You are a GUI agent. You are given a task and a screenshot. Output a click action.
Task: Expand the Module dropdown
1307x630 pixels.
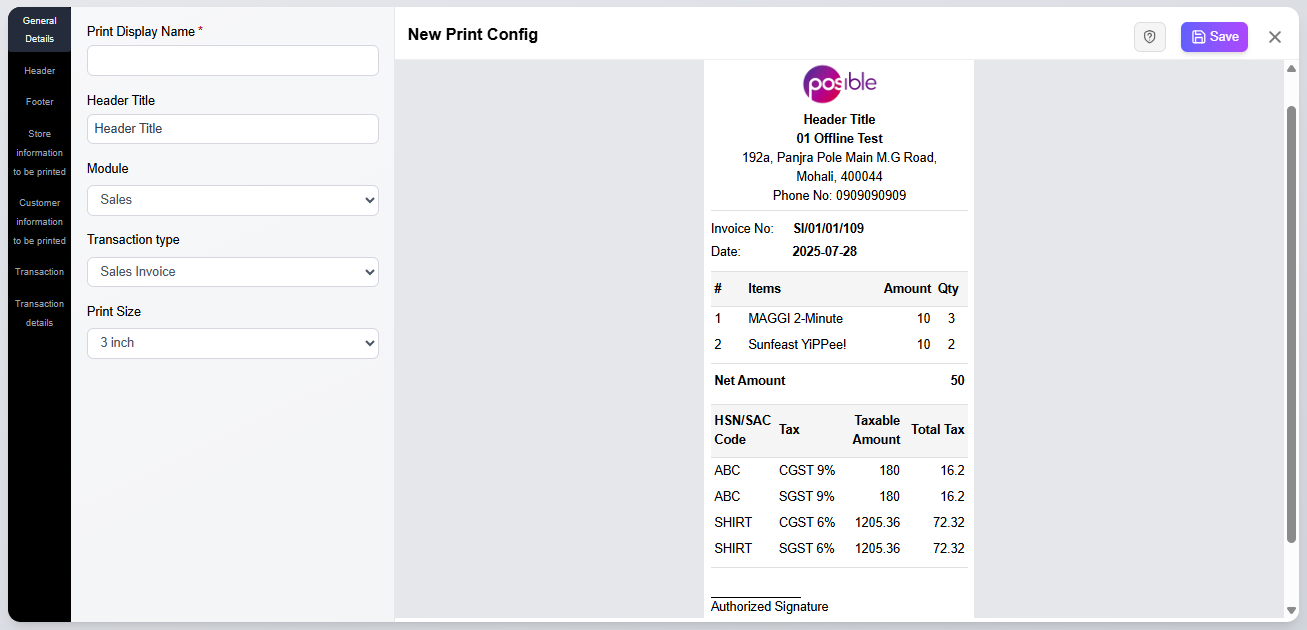(x=232, y=200)
